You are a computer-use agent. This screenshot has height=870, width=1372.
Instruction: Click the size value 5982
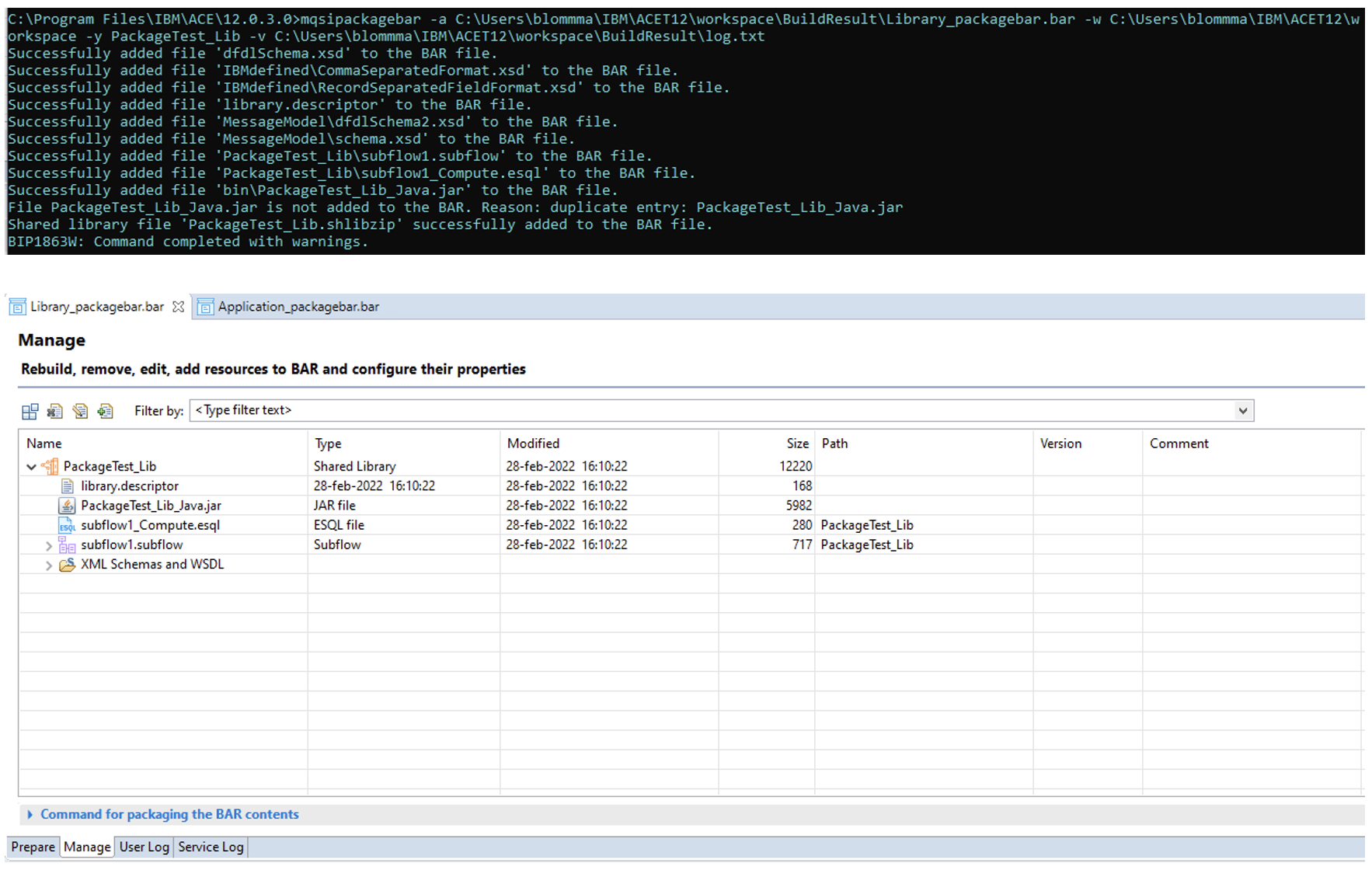[x=799, y=506]
